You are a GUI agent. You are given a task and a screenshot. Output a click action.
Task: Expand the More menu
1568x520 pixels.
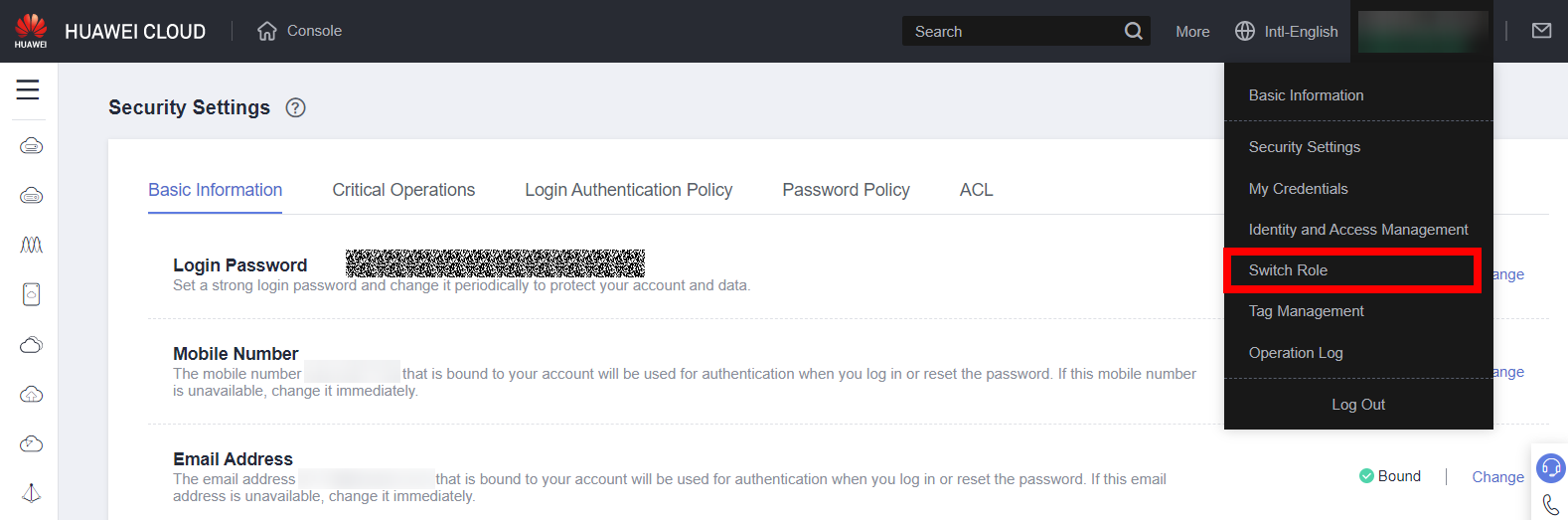1192,32
